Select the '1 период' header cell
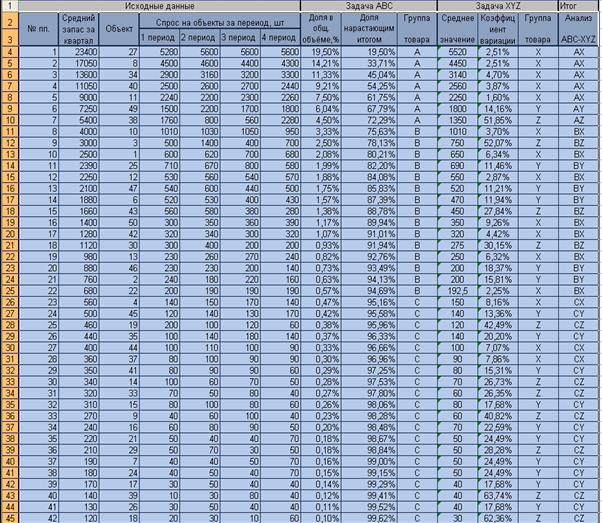 159,38
